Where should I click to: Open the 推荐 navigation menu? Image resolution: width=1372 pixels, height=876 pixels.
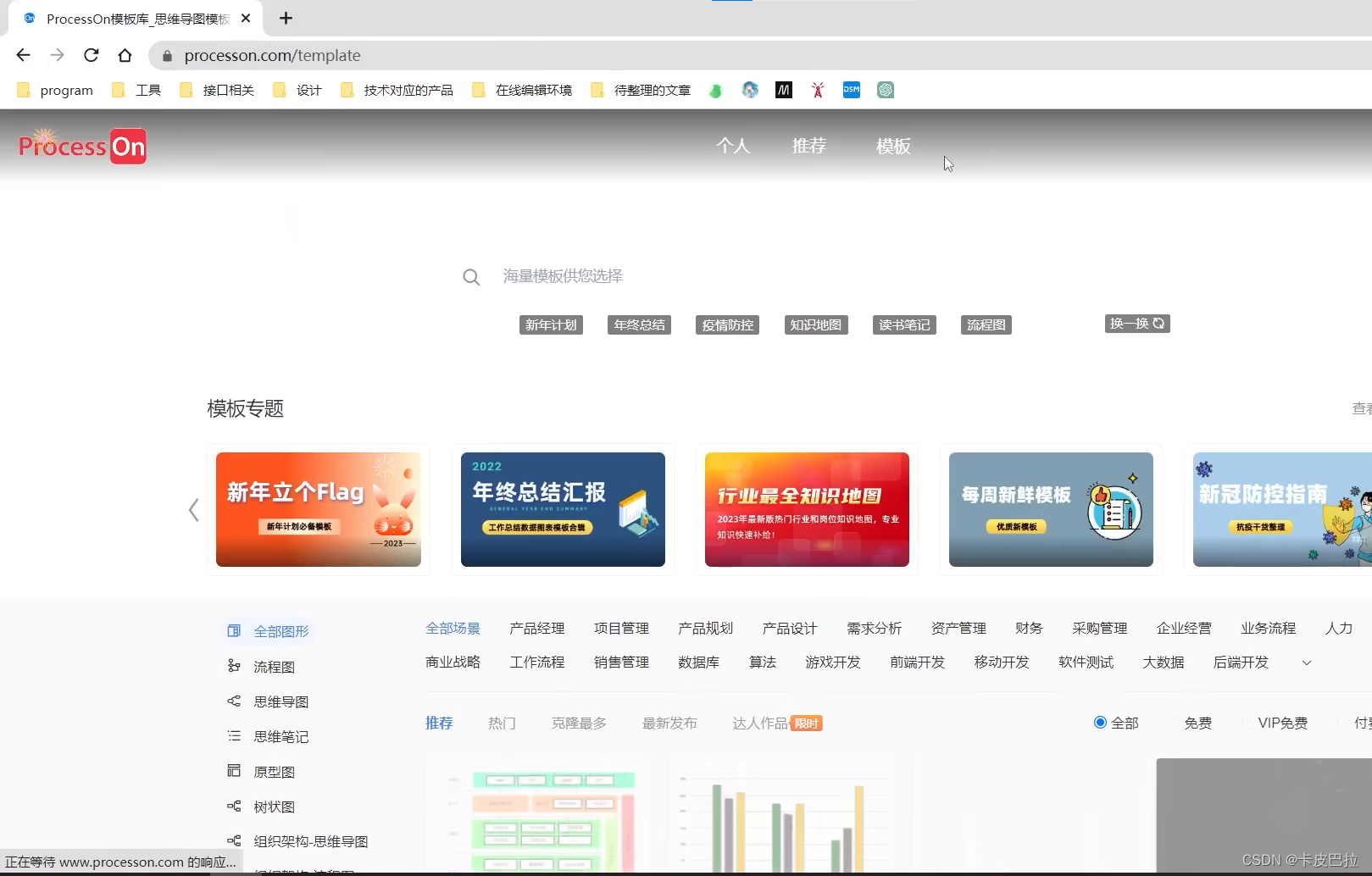[x=809, y=146]
